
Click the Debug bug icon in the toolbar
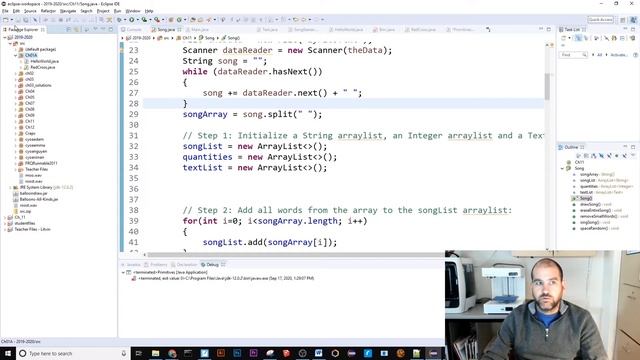pos(119,20)
